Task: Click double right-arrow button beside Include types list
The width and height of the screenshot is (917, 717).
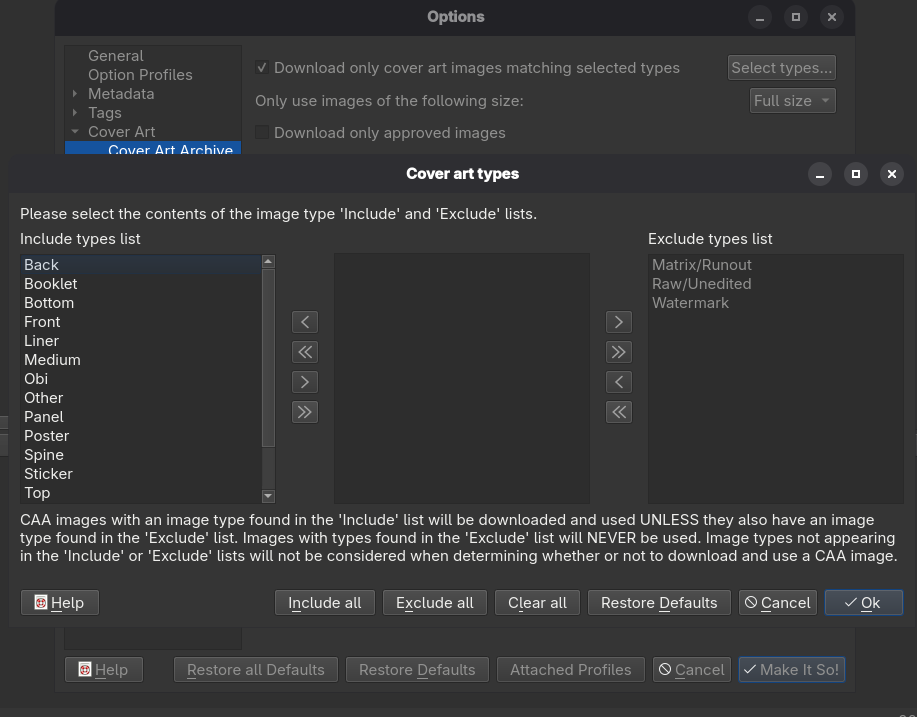Action: pos(305,412)
